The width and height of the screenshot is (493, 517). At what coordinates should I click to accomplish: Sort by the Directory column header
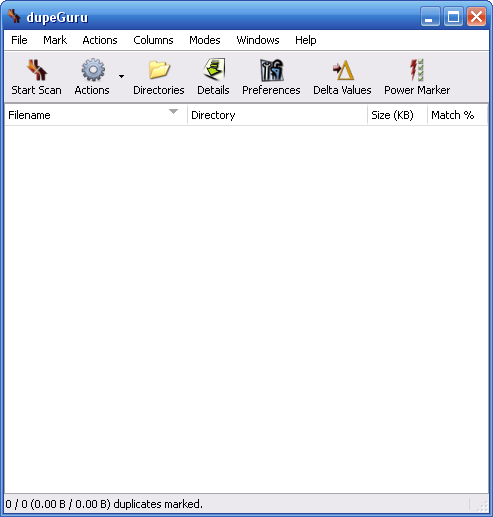pyautogui.click(x=278, y=115)
